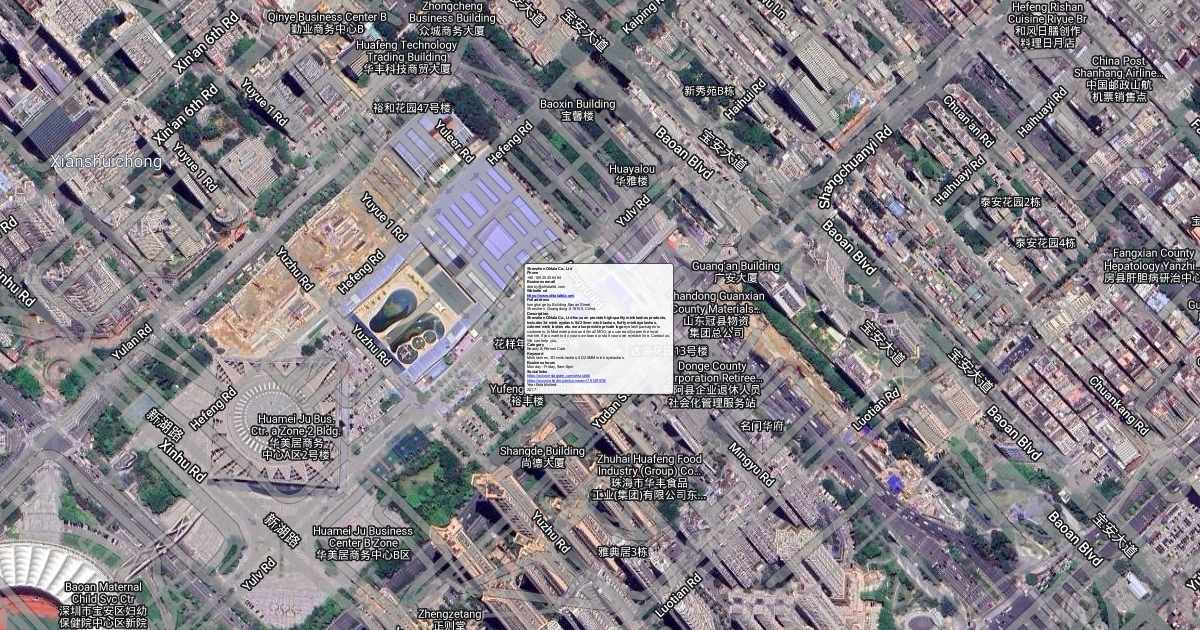1200x630 pixels.
Task: Select Hefeng Rishan Cuisine Riyue Br label
Action: click(x=1047, y=25)
